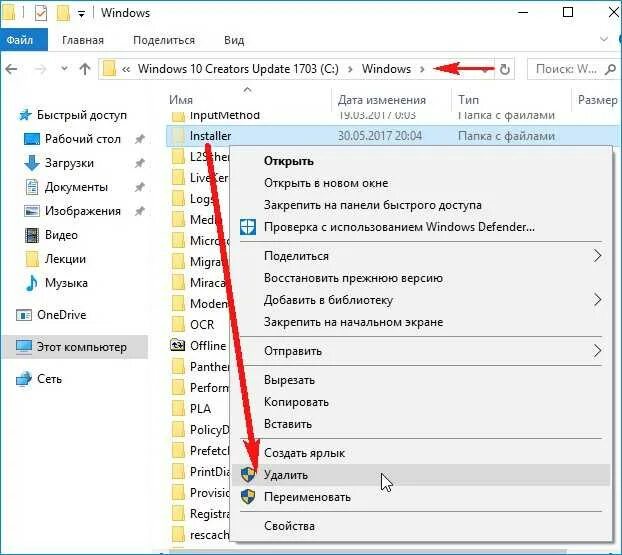Click the Сеть network icon
The image size is (622, 555).
point(24,379)
